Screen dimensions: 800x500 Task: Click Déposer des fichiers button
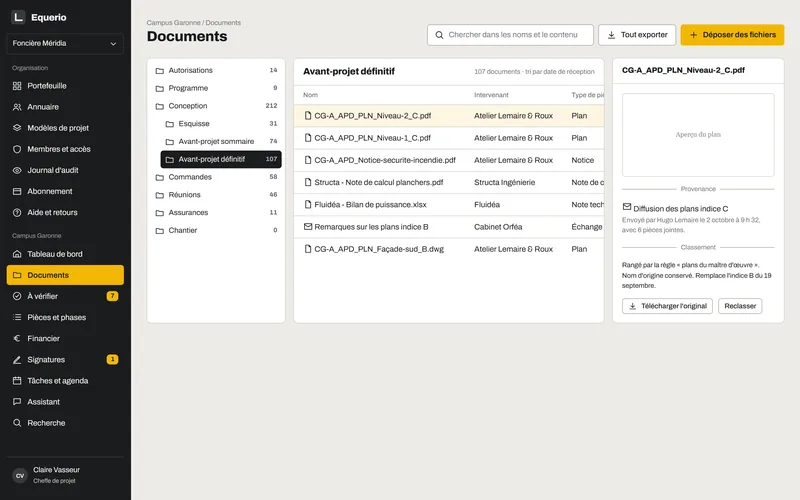click(x=732, y=35)
